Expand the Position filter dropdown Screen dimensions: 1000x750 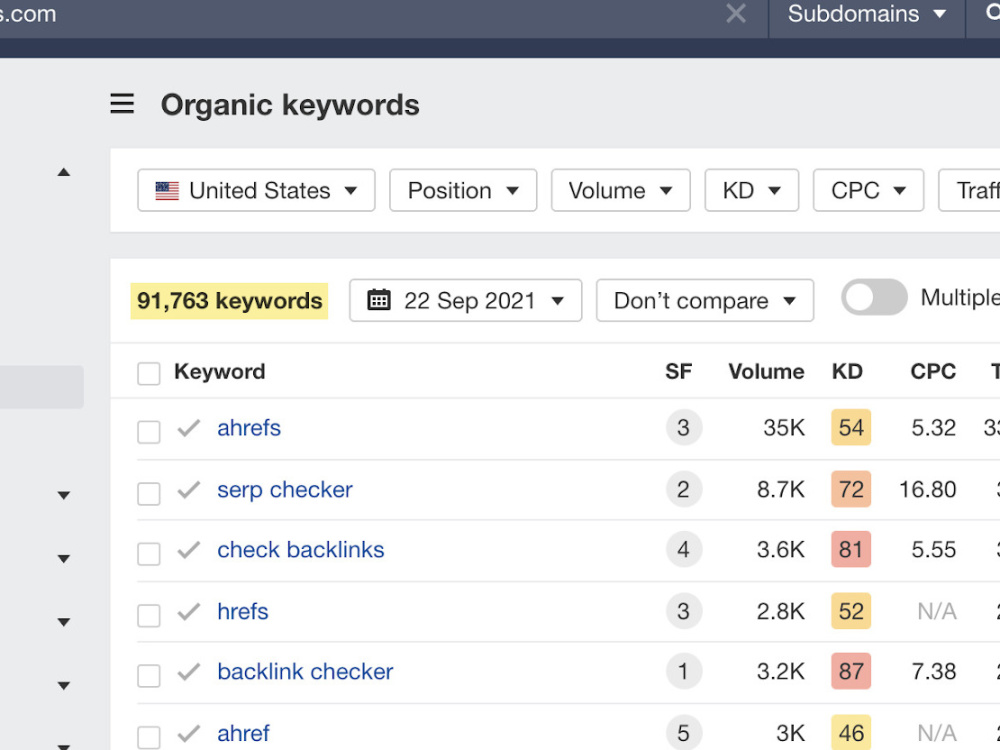(x=463, y=190)
